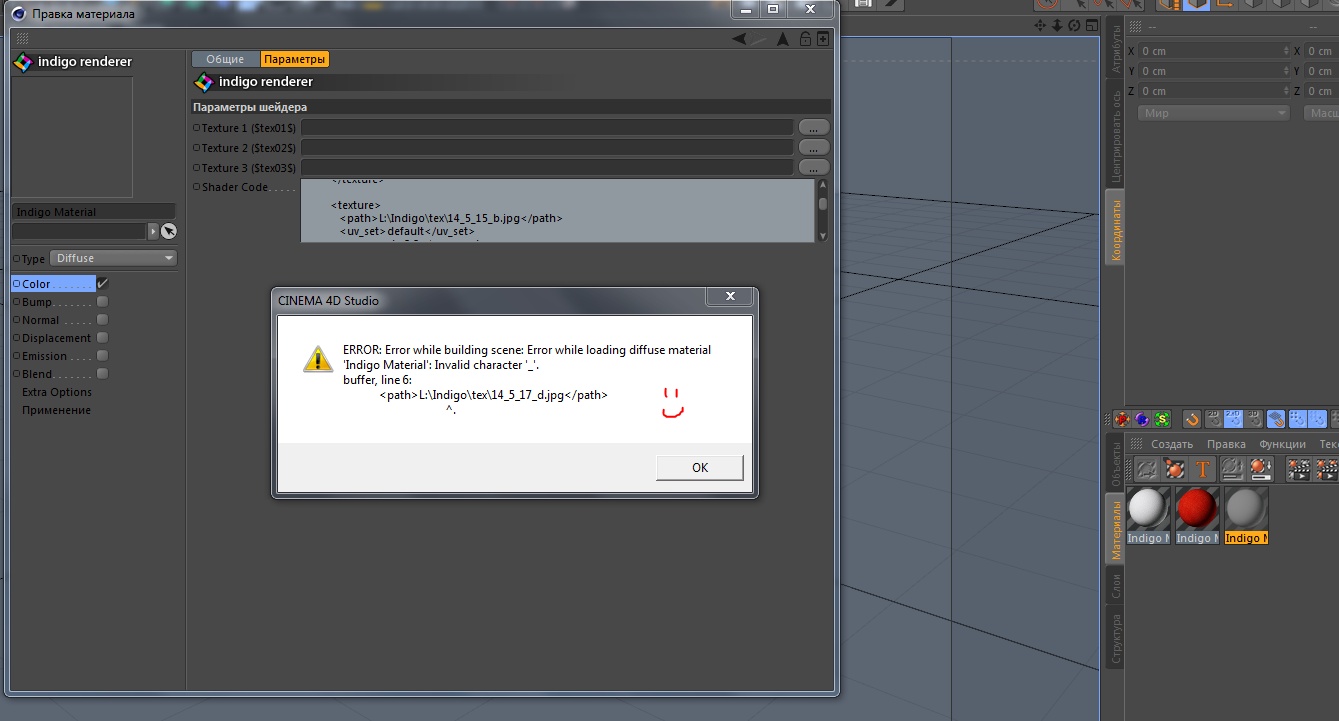The image size is (1339, 721).
Task: Click the orange T text icon
Action: click(x=1202, y=468)
